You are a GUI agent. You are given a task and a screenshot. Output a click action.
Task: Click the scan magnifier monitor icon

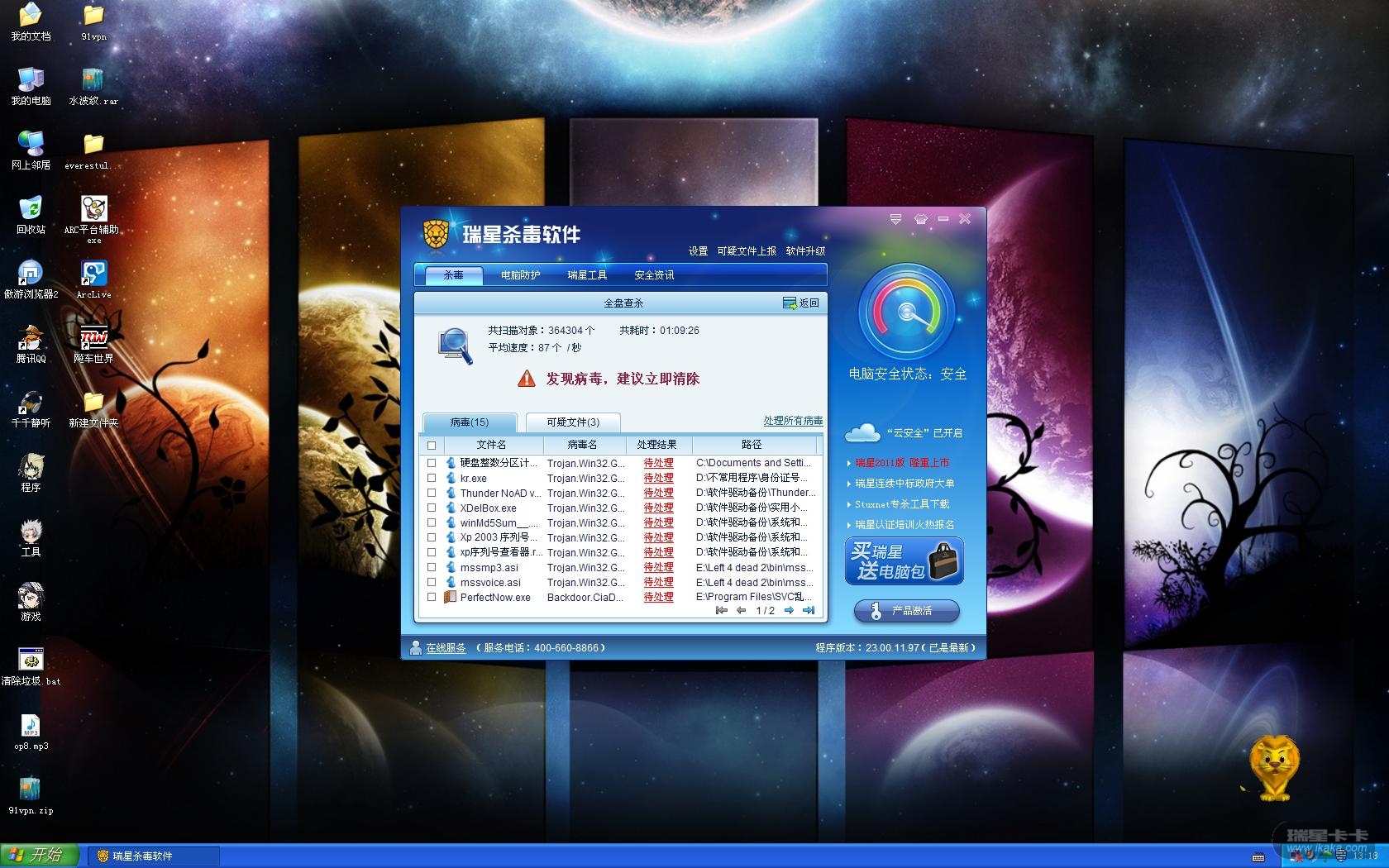click(456, 346)
